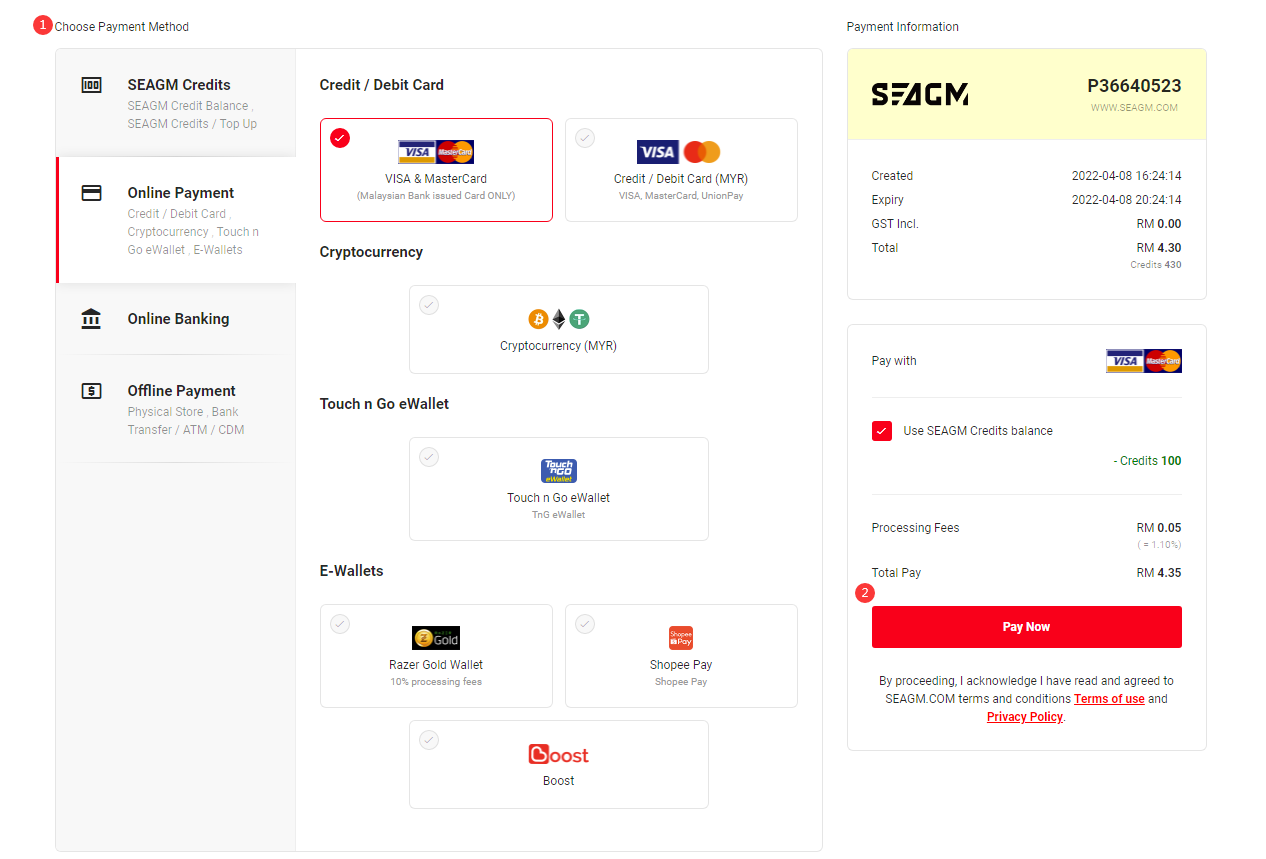Select Razer Gold Wallet radio check
The height and width of the screenshot is (859, 1266).
pos(340,624)
